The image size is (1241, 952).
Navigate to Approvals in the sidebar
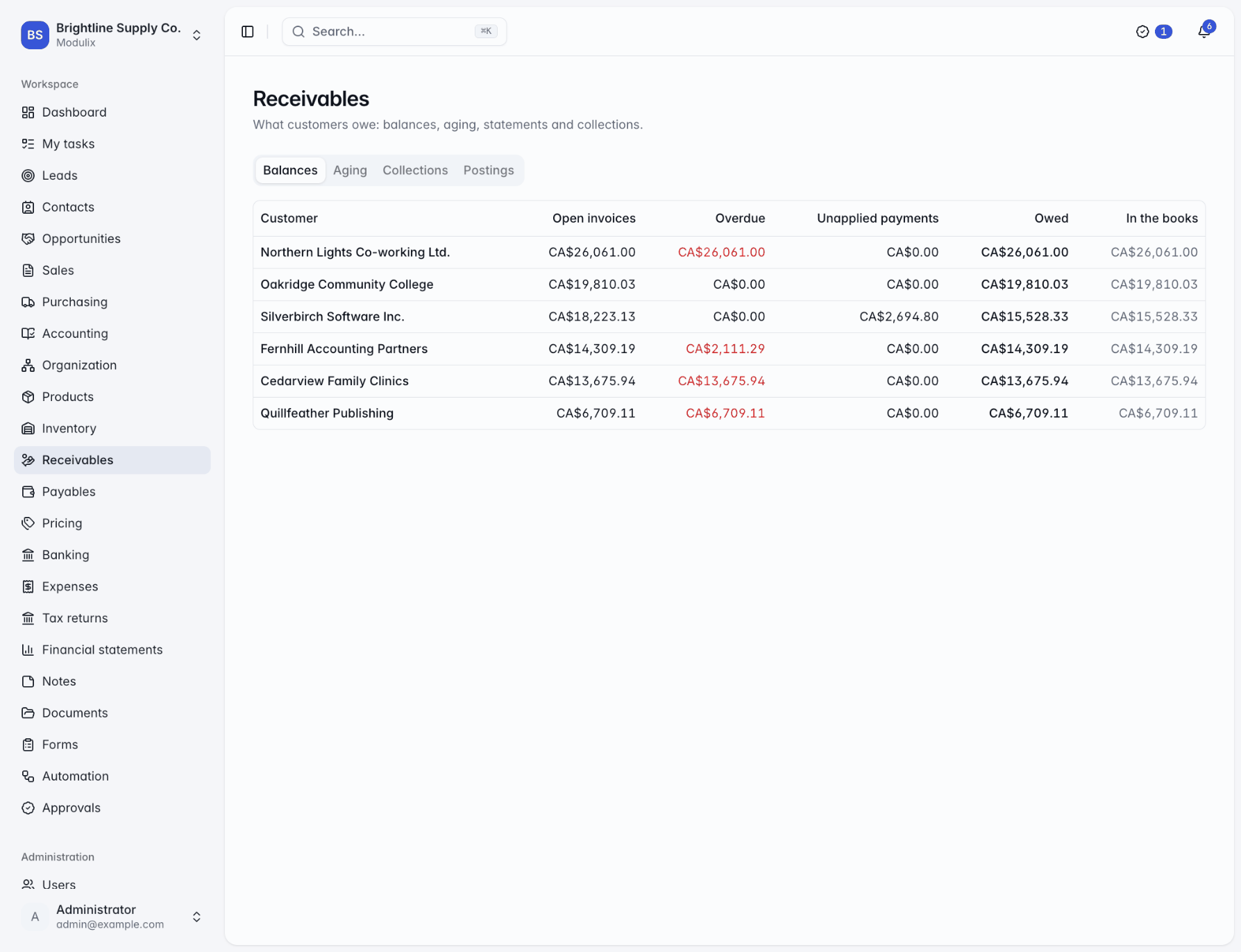coord(112,808)
